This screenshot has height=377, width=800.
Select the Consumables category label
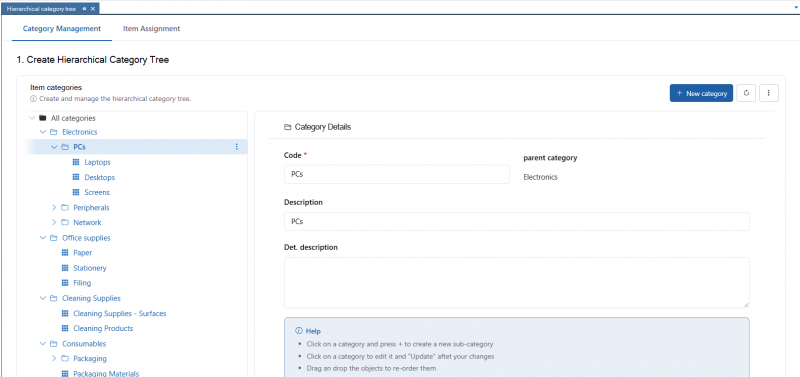click(x=84, y=343)
